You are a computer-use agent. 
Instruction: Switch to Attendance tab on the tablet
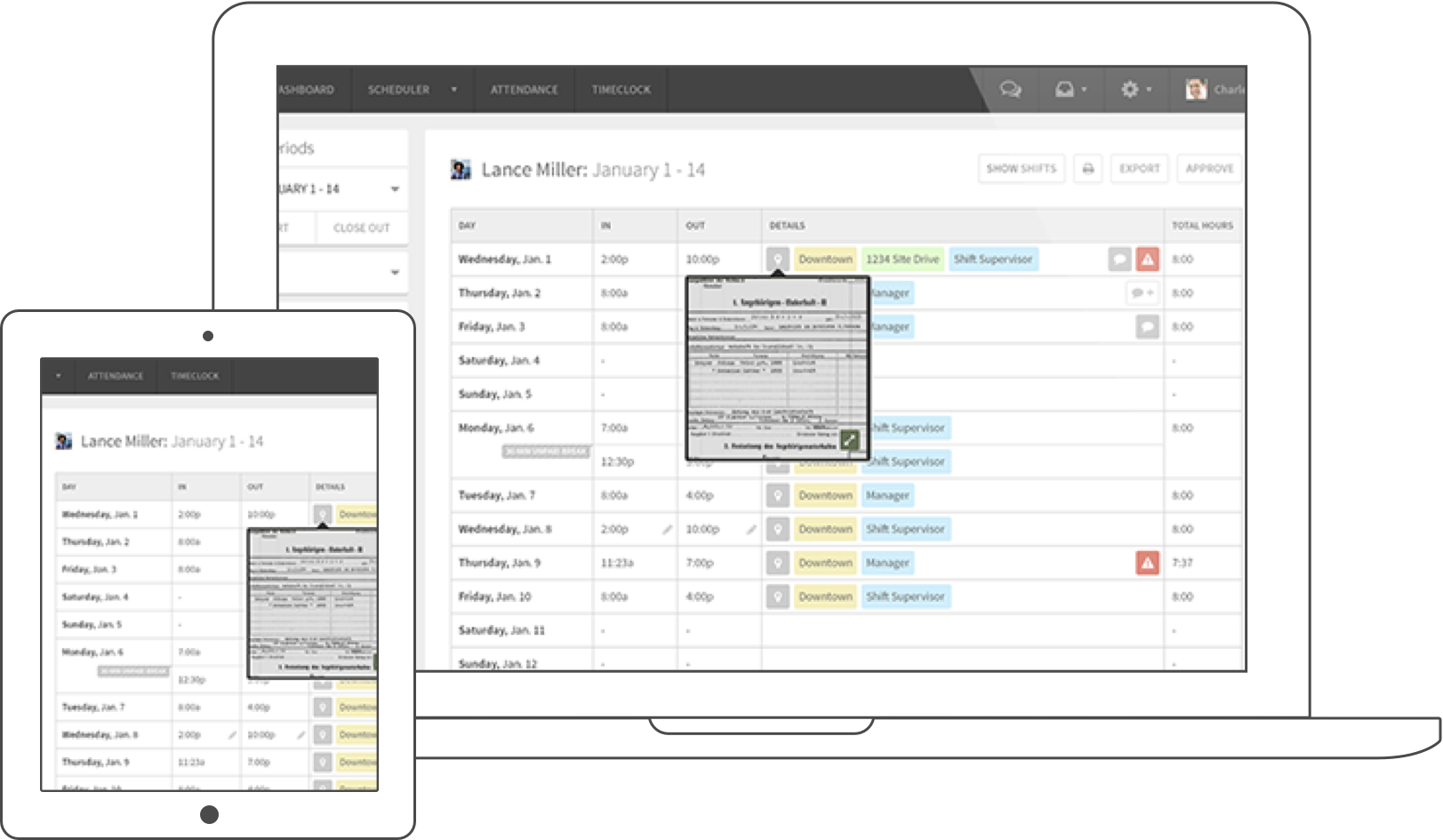116,376
